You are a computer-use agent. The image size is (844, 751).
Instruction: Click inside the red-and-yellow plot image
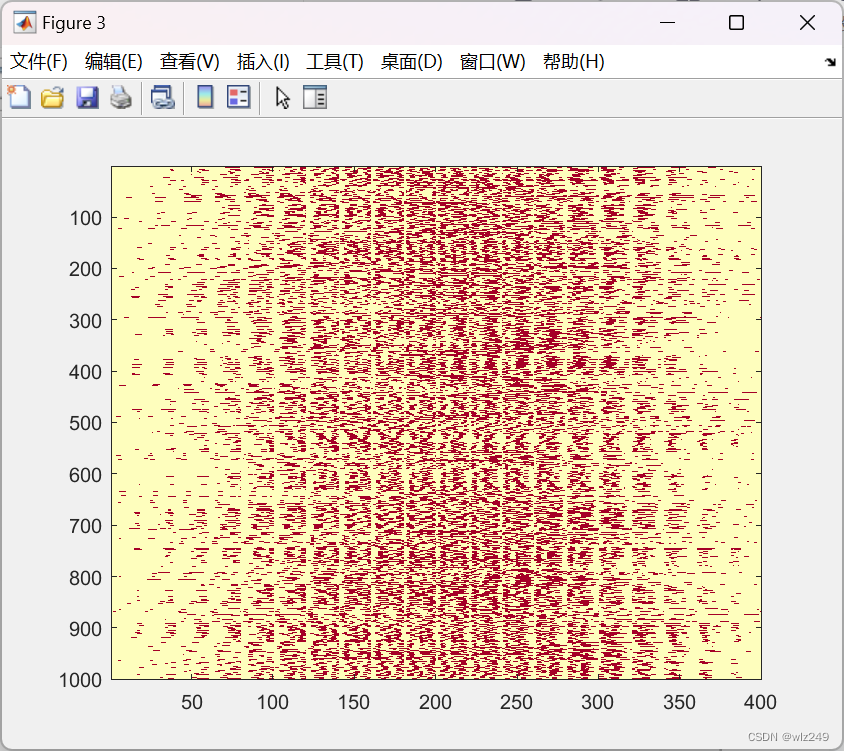point(437,423)
